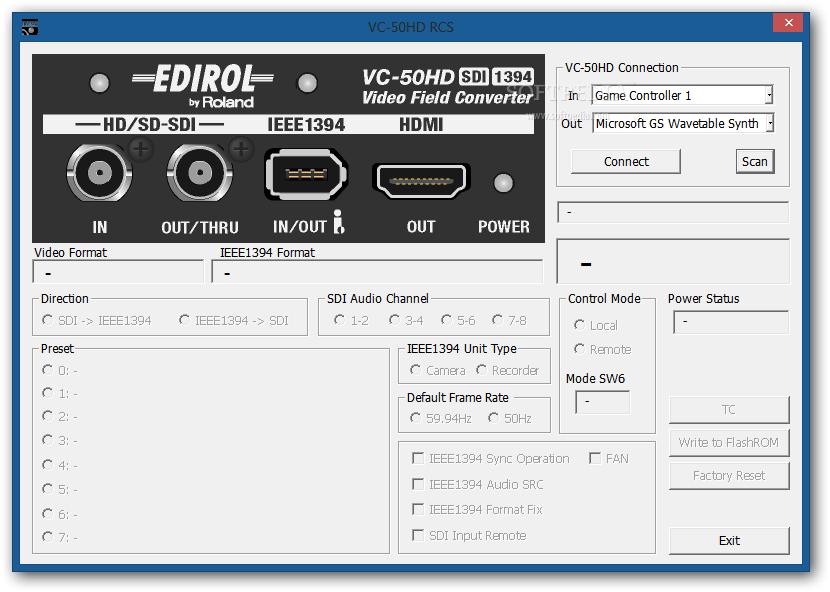This screenshot has height=592, width=830.
Task: Enable IEEE1394 Audio SRC checkbox
Action: point(477,485)
